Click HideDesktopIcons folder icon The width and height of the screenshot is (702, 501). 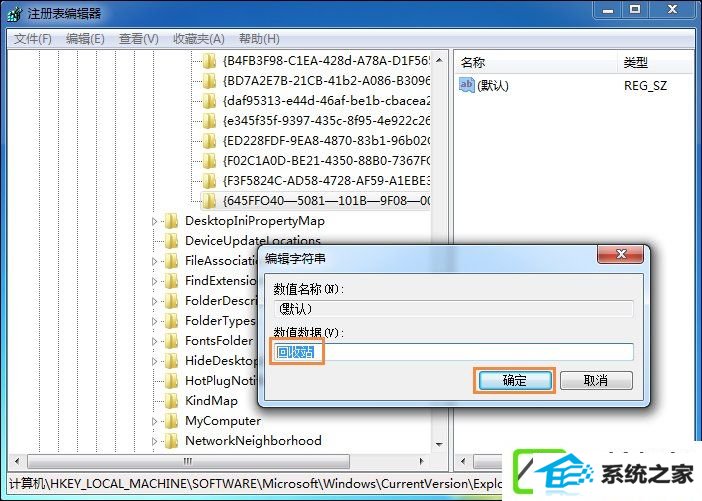tap(171, 361)
